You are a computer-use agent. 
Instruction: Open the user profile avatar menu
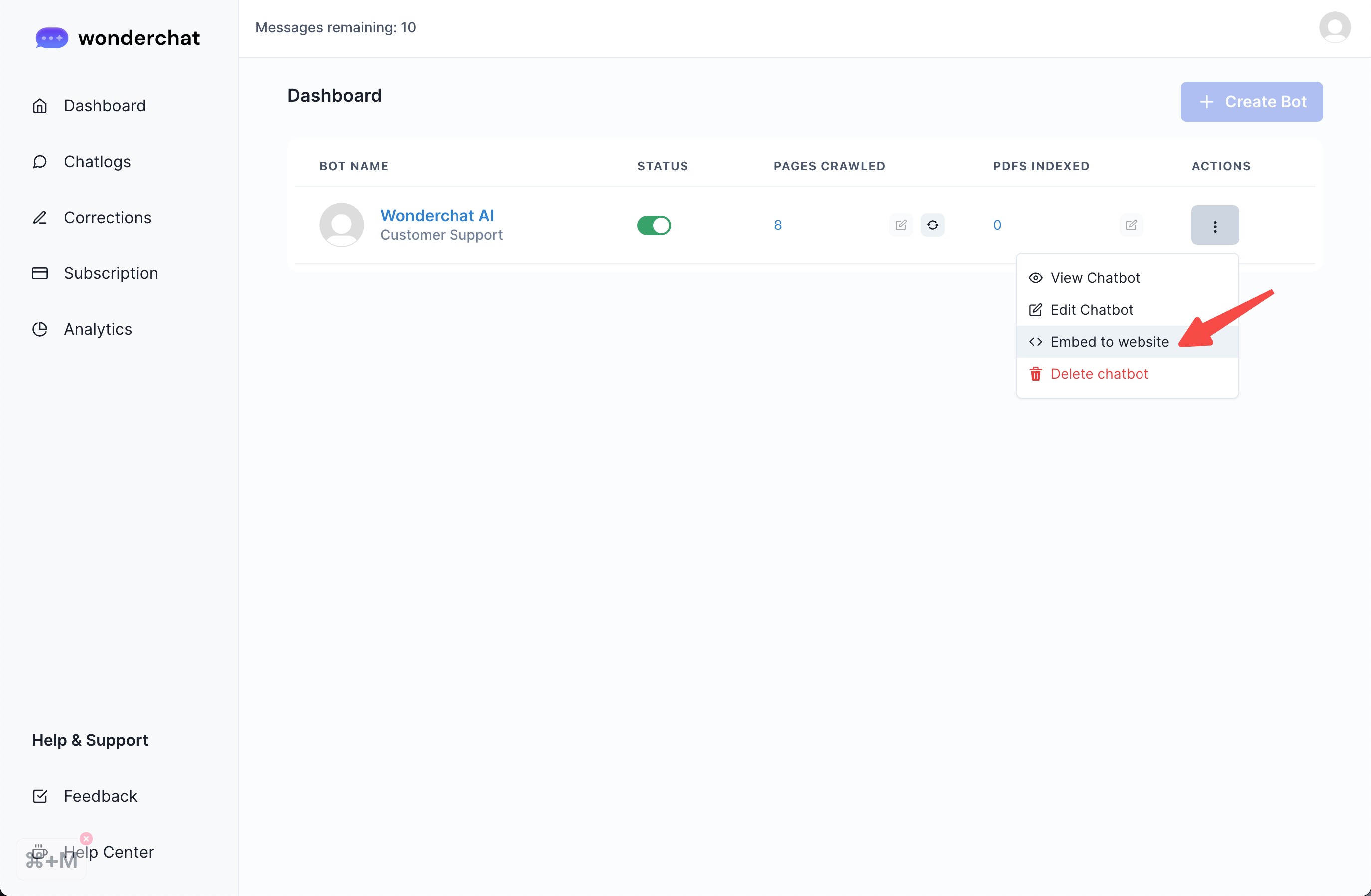pos(1334,27)
